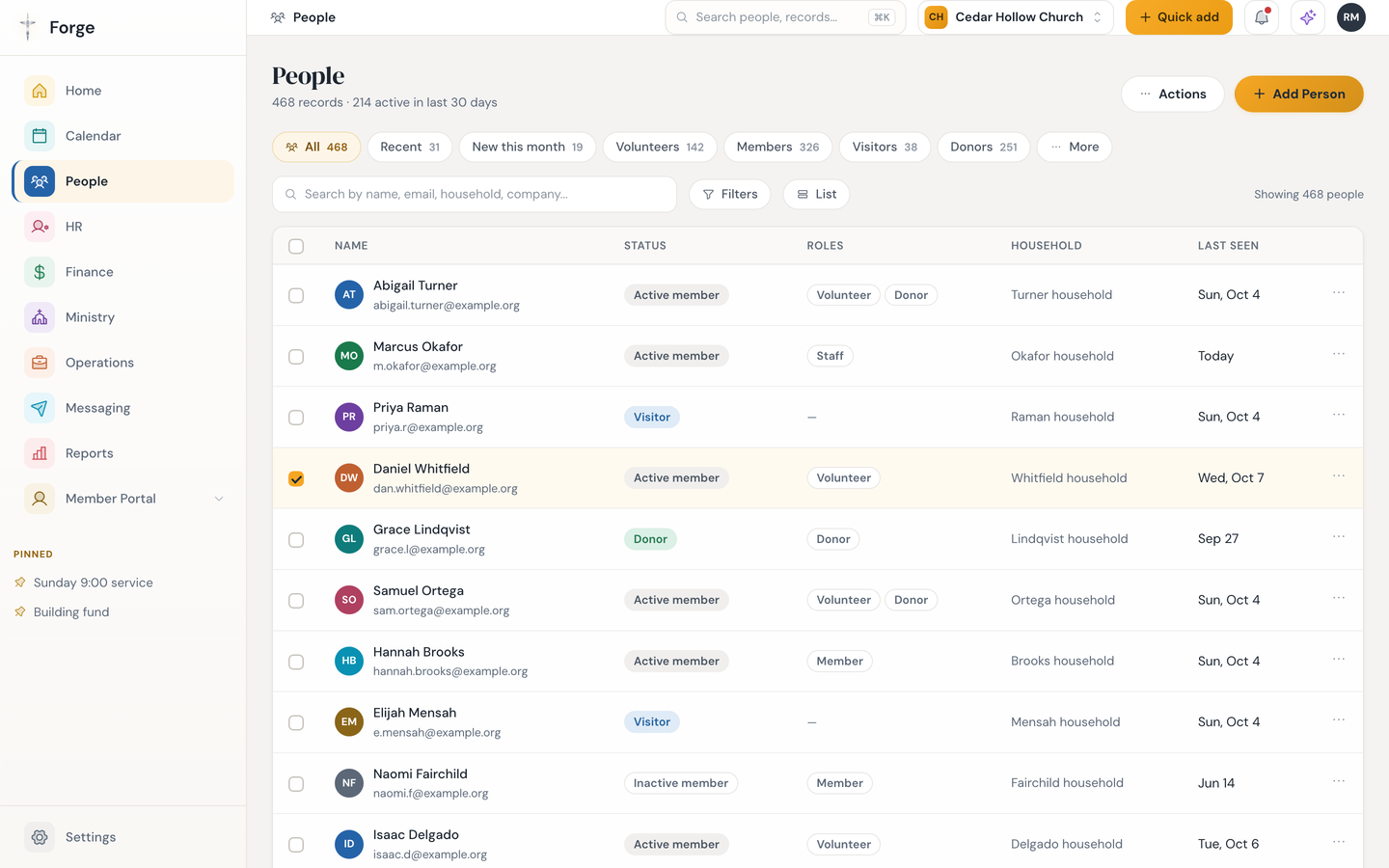Check Hannah Brooks's row checkbox

(296, 662)
